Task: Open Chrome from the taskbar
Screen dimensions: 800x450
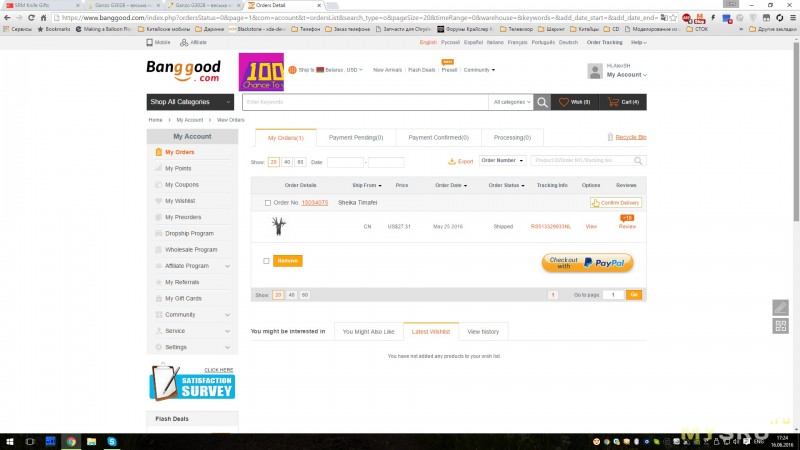Action: pyautogui.click(x=71, y=442)
